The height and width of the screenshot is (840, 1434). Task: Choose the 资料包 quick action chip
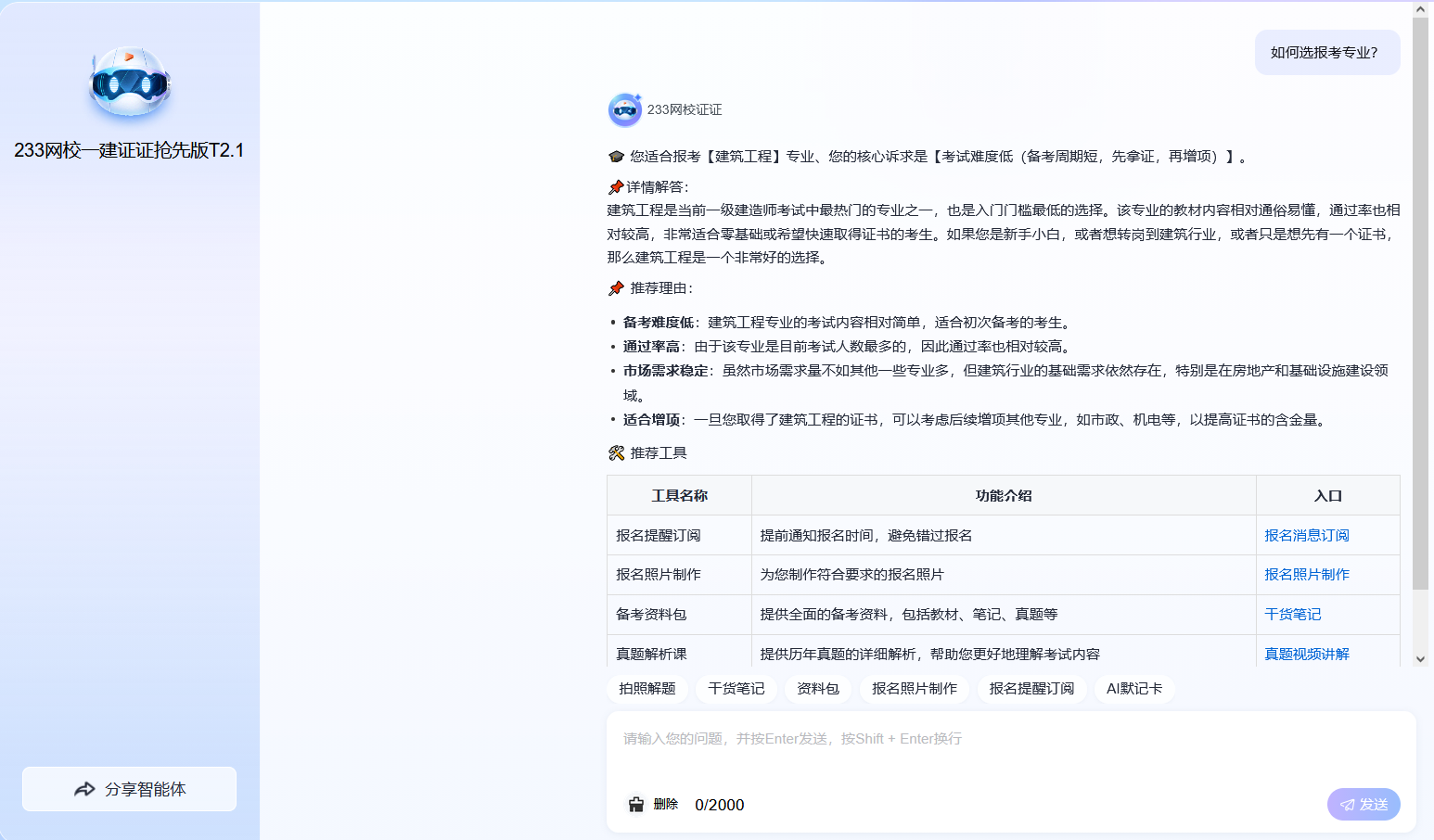click(817, 689)
